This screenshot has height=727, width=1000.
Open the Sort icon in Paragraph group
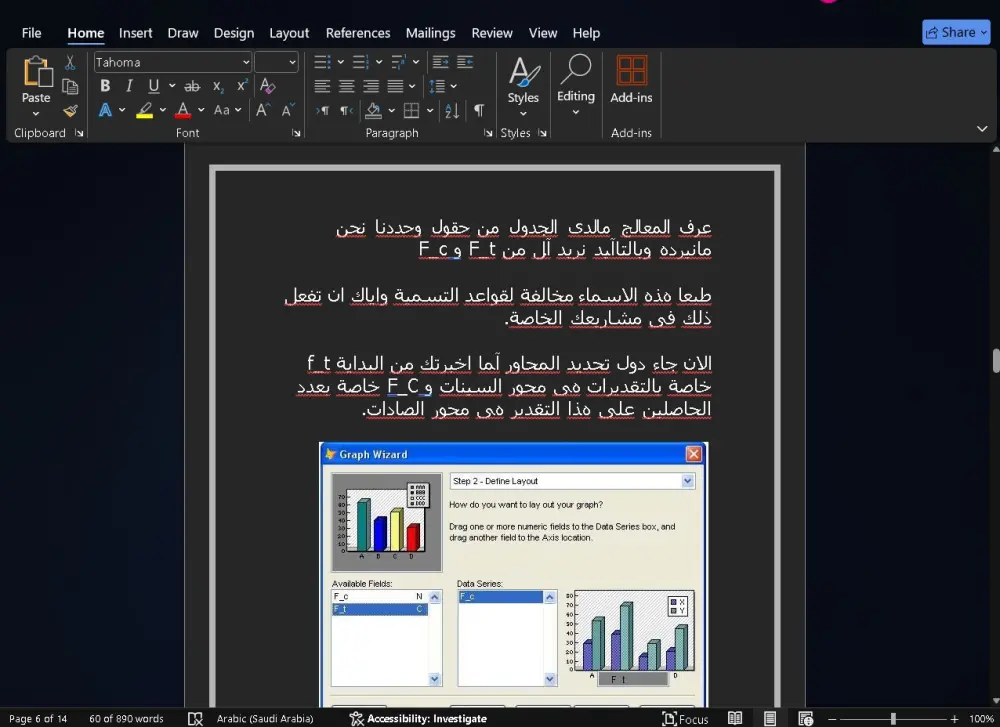(x=452, y=111)
